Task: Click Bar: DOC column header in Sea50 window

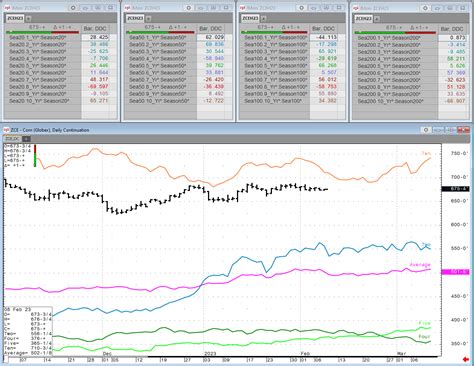Action: [x=211, y=29]
